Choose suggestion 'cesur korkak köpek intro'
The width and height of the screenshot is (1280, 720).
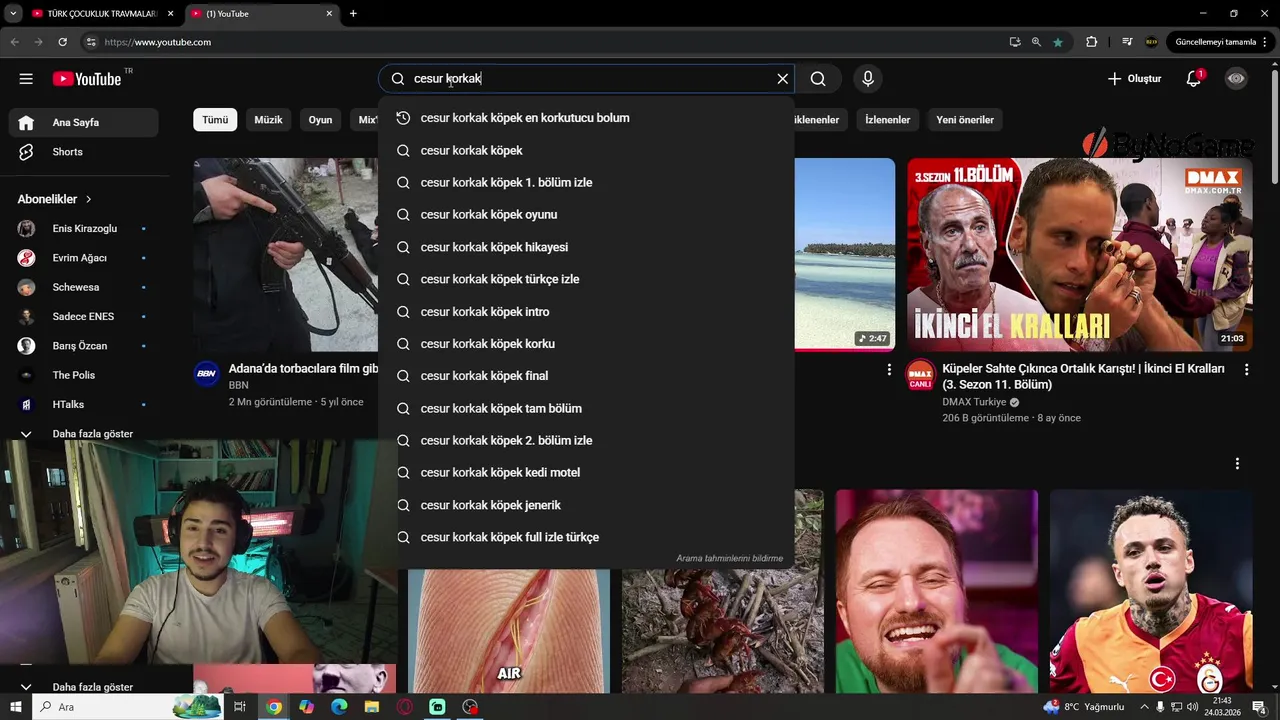[x=586, y=312]
